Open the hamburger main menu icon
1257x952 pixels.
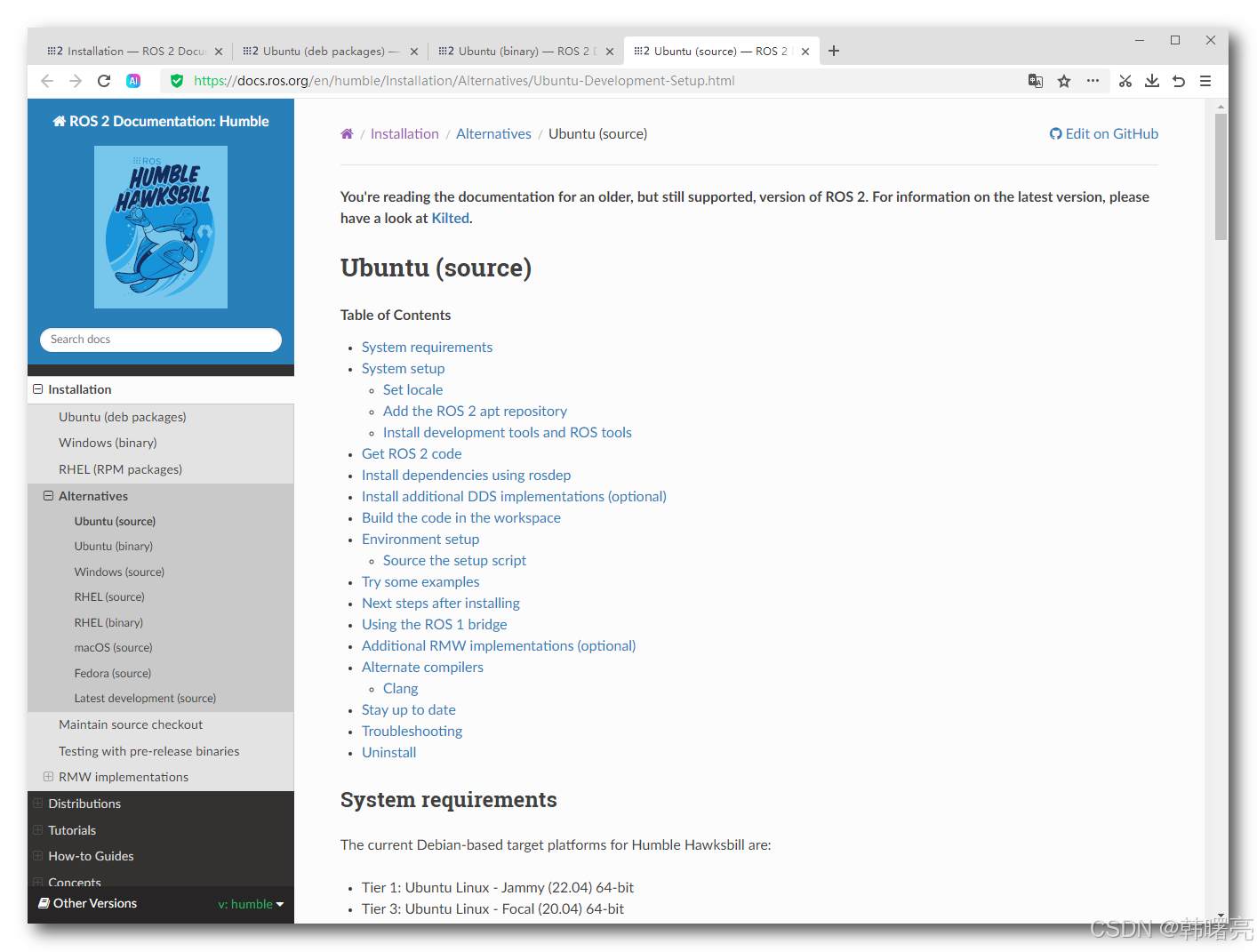pos(1205,81)
